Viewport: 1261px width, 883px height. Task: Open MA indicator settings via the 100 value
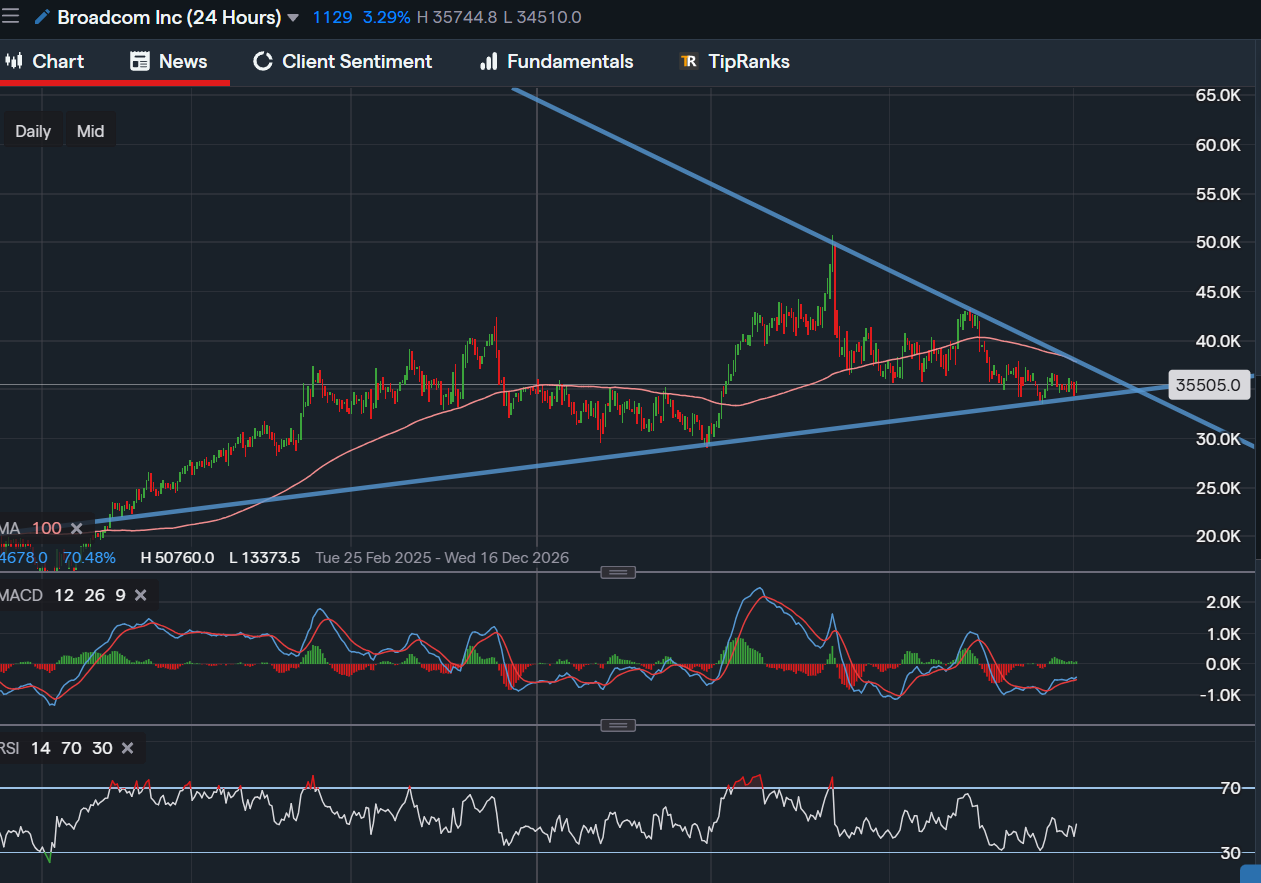(47, 528)
